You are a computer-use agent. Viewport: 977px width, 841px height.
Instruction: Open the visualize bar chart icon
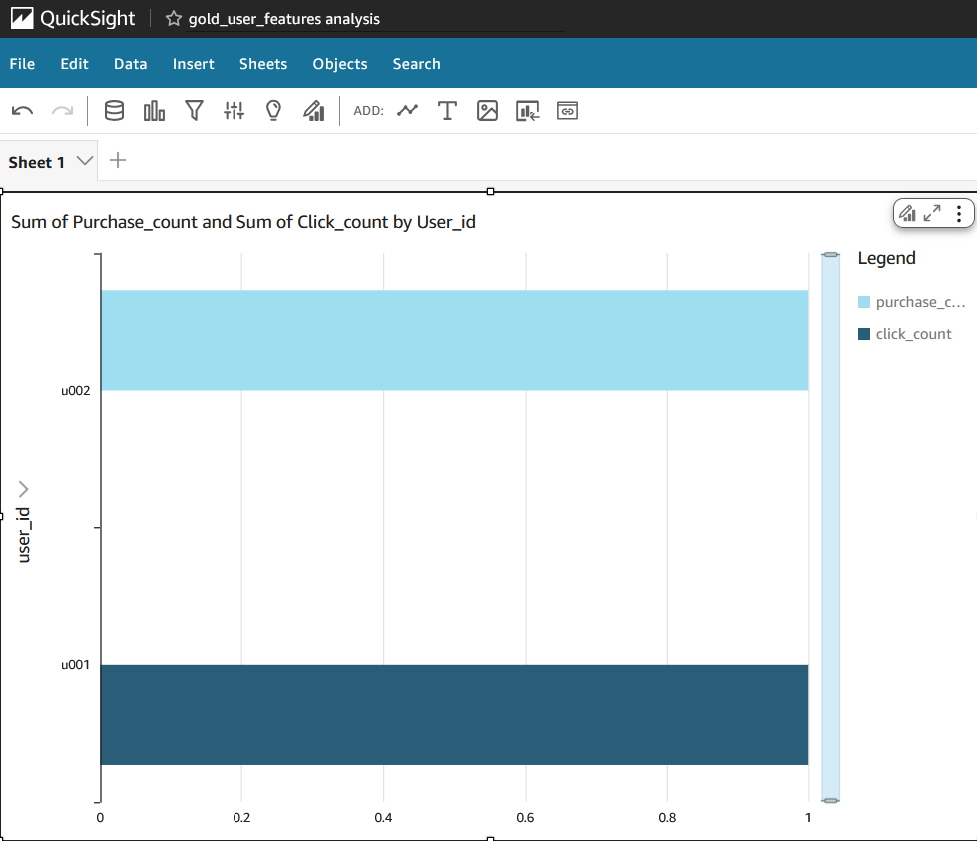tap(154, 111)
